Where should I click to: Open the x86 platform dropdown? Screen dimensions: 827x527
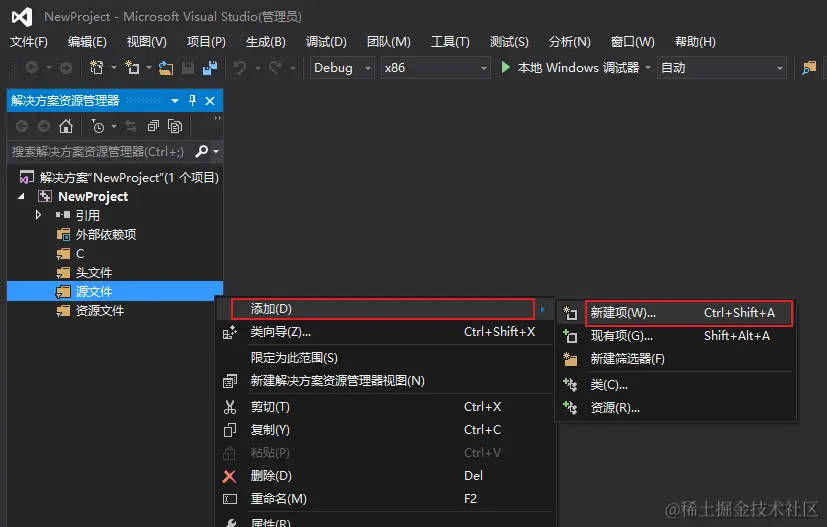pyautogui.click(x=484, y=68)
